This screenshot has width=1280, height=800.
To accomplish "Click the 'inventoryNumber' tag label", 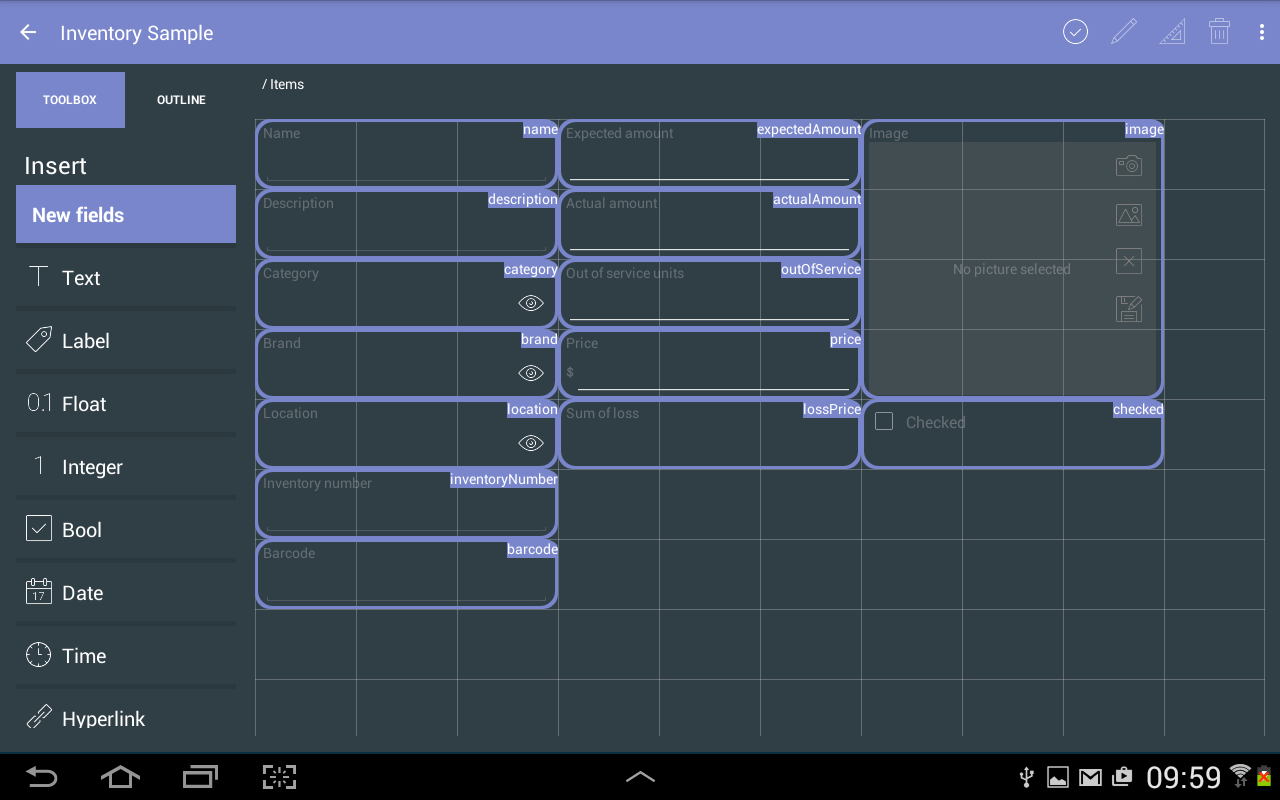I will coord(503,479).
